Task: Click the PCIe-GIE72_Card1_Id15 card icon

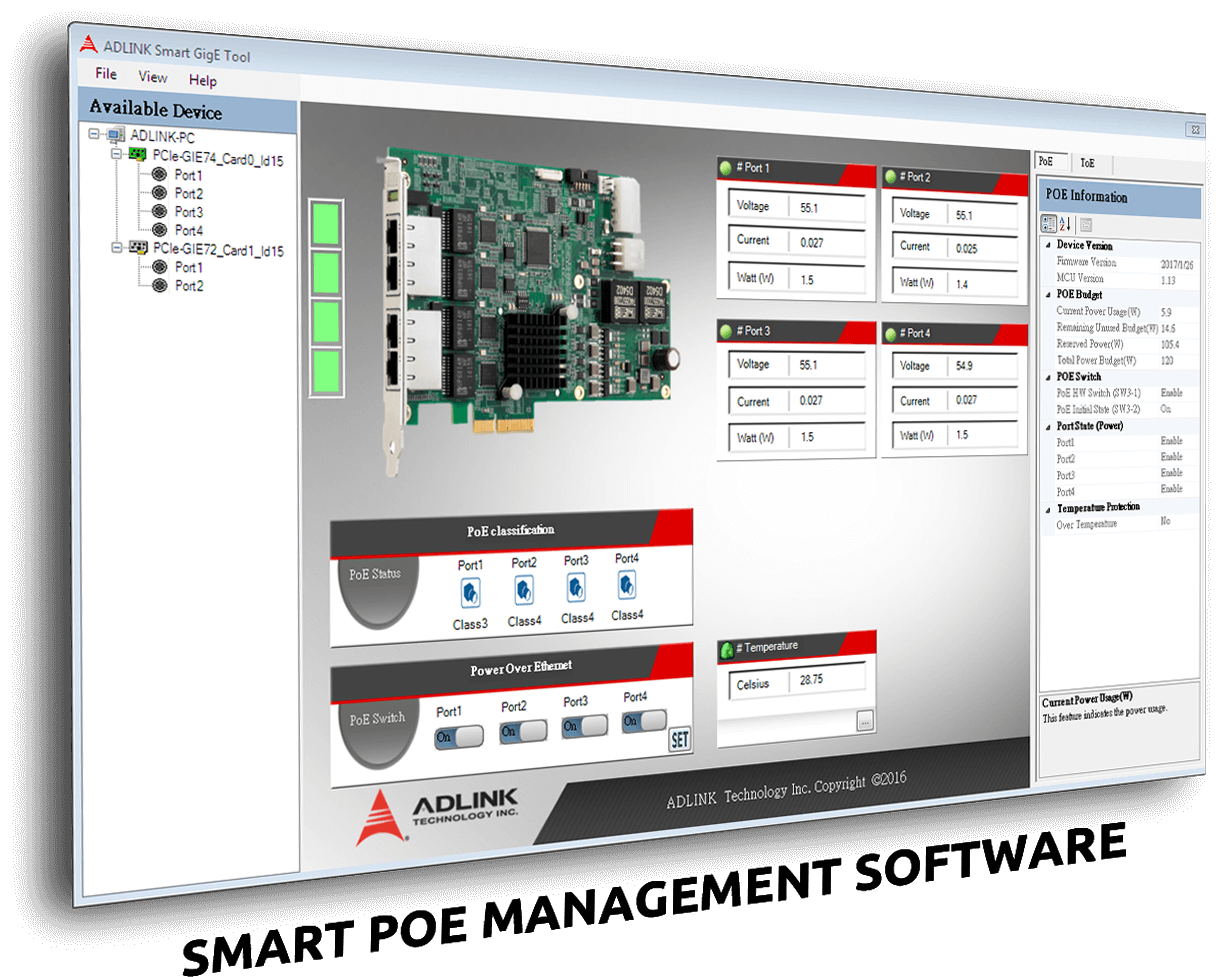Action: click(138, 249)
